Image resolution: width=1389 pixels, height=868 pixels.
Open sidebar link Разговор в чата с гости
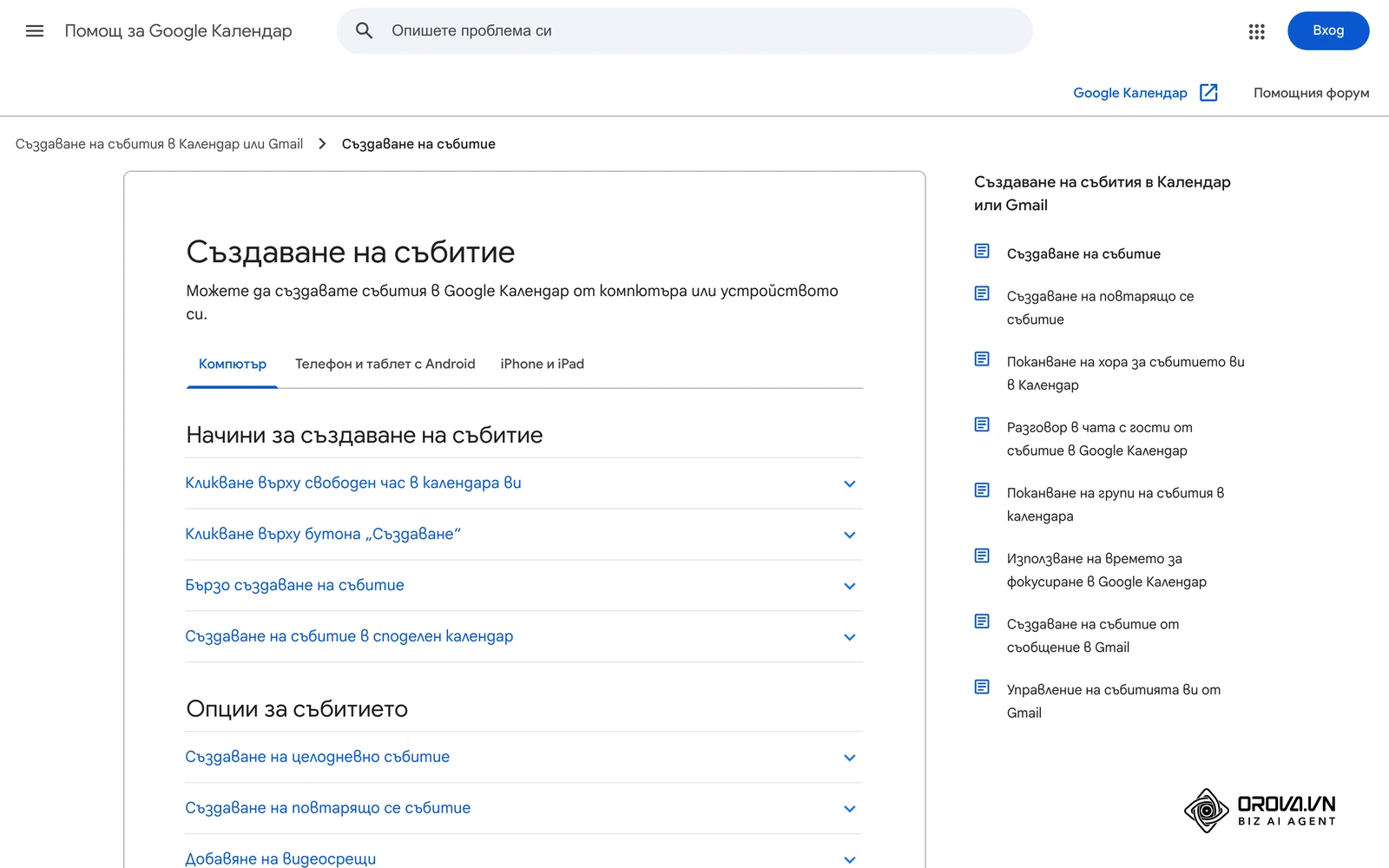1099,439
